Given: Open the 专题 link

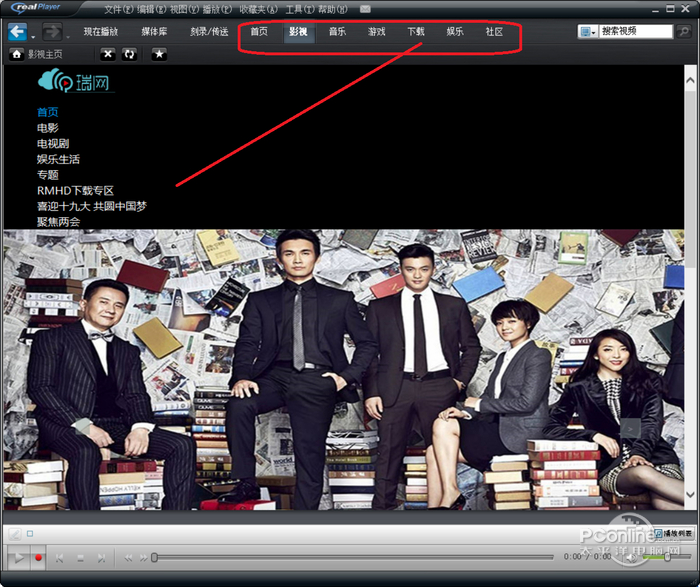Looking at the screenshot, I should pyautogui.click(x=47, y=175).
